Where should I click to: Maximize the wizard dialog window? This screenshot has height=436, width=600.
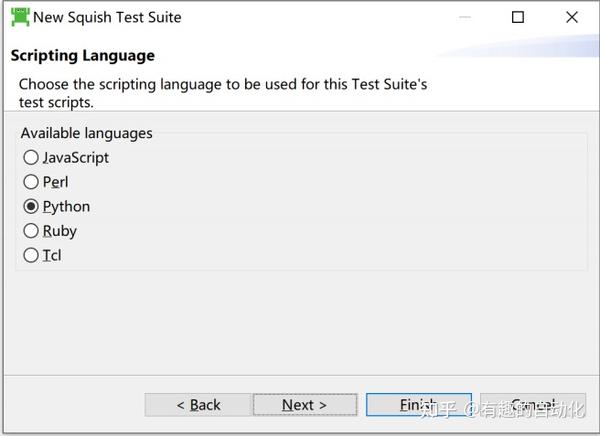coord(517,17)
